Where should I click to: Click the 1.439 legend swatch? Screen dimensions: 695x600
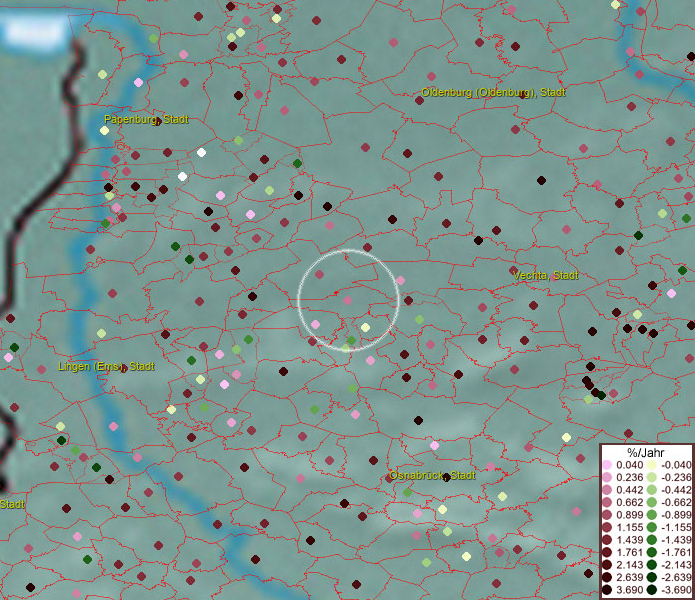click(607, 540)
